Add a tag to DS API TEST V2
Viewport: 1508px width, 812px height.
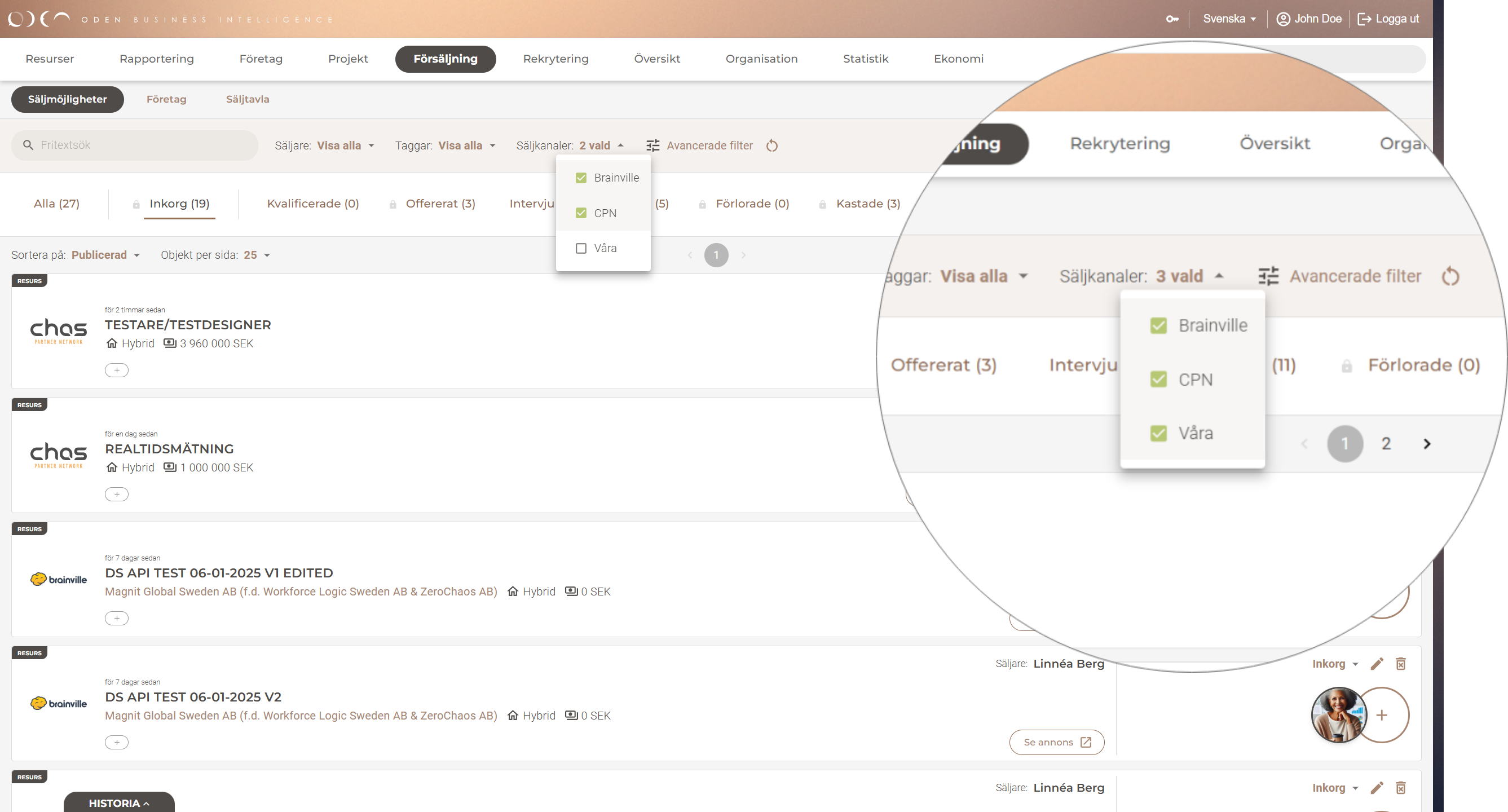(x=117, y=742)
